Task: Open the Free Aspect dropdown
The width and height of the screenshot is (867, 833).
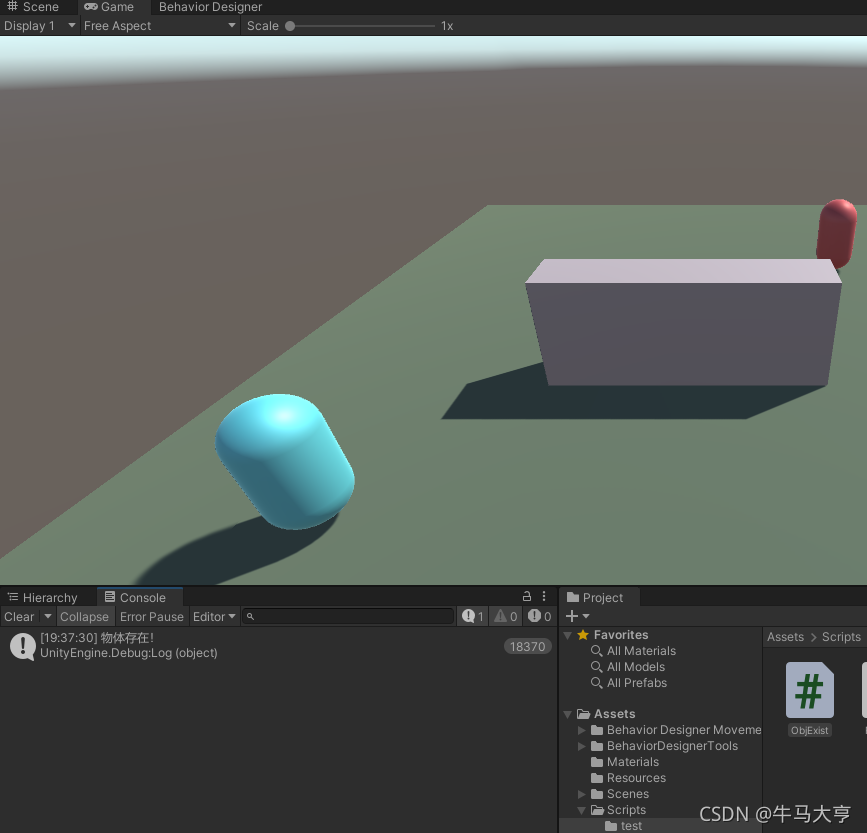Action: click(160, 26)
